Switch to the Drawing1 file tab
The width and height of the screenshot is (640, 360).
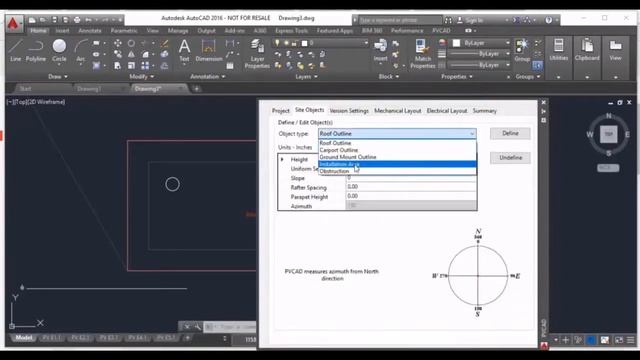tap(89, 89)
